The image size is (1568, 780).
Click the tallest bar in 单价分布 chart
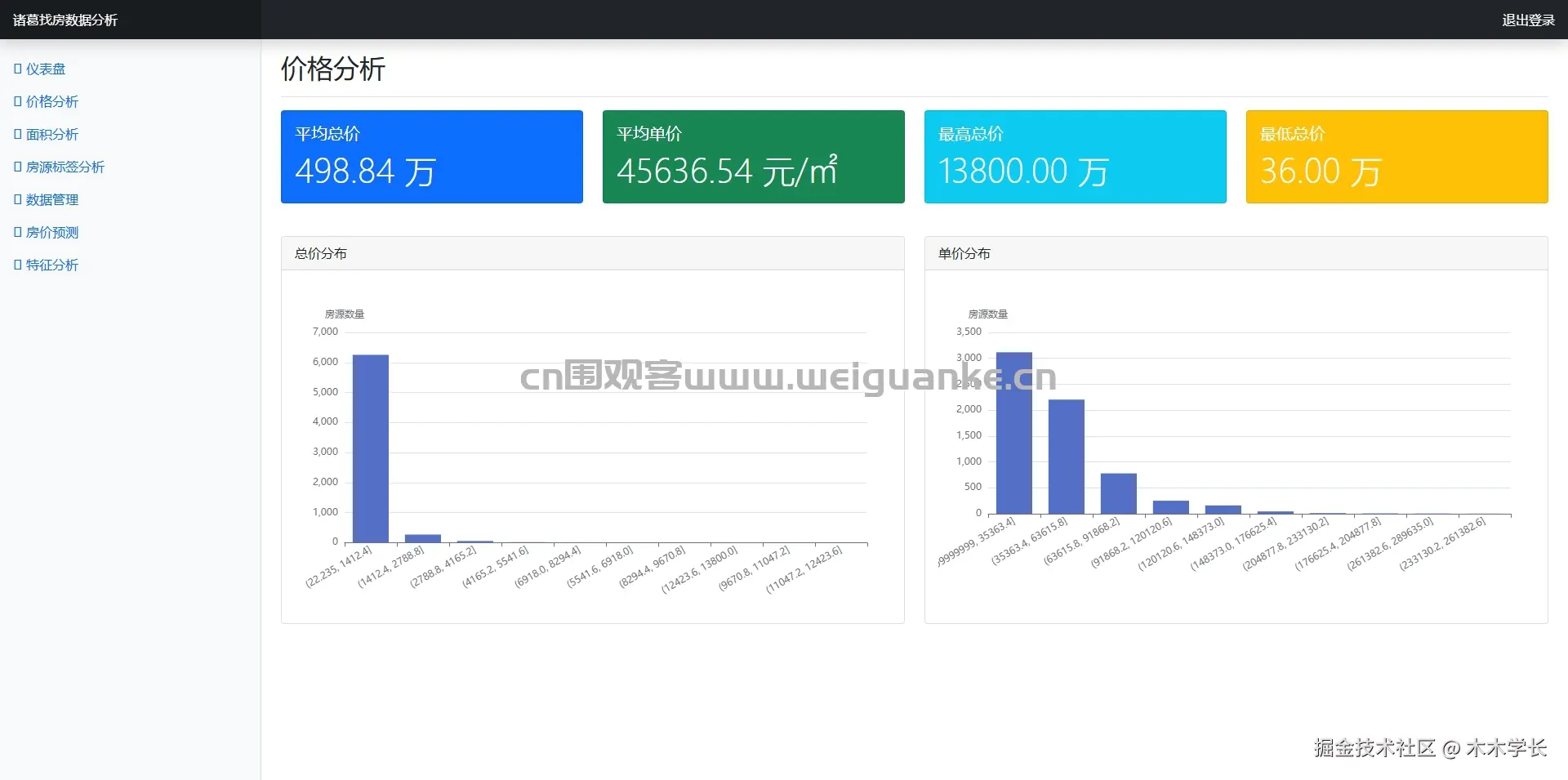tap(1014, 434)
